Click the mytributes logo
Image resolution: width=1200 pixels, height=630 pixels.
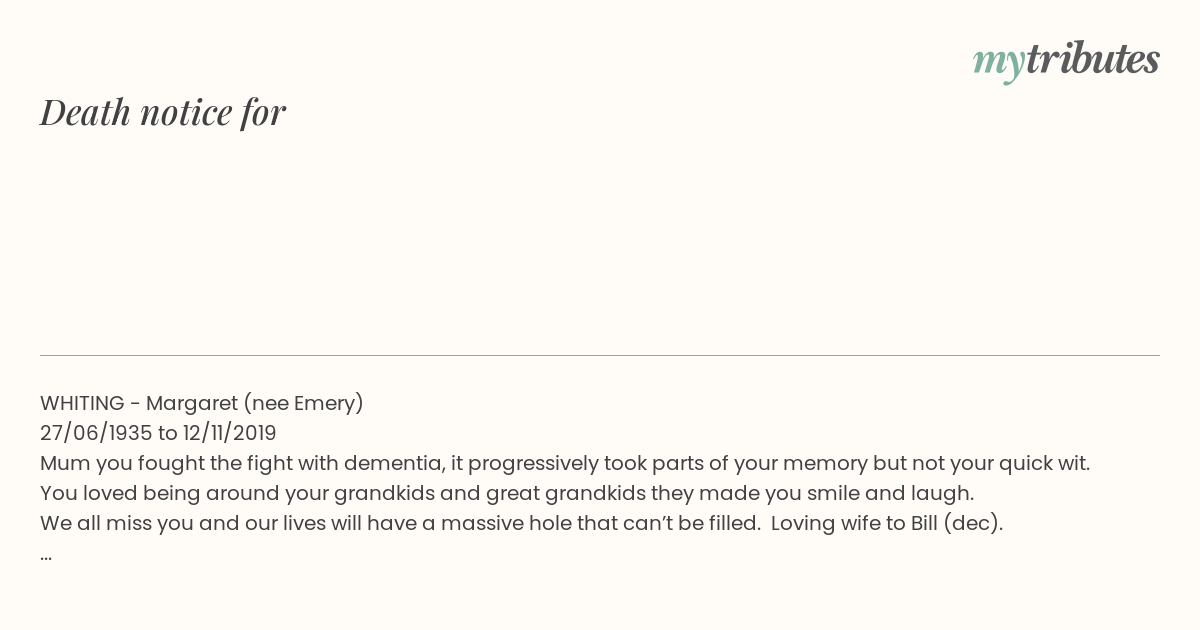[x=1066, y=61]
